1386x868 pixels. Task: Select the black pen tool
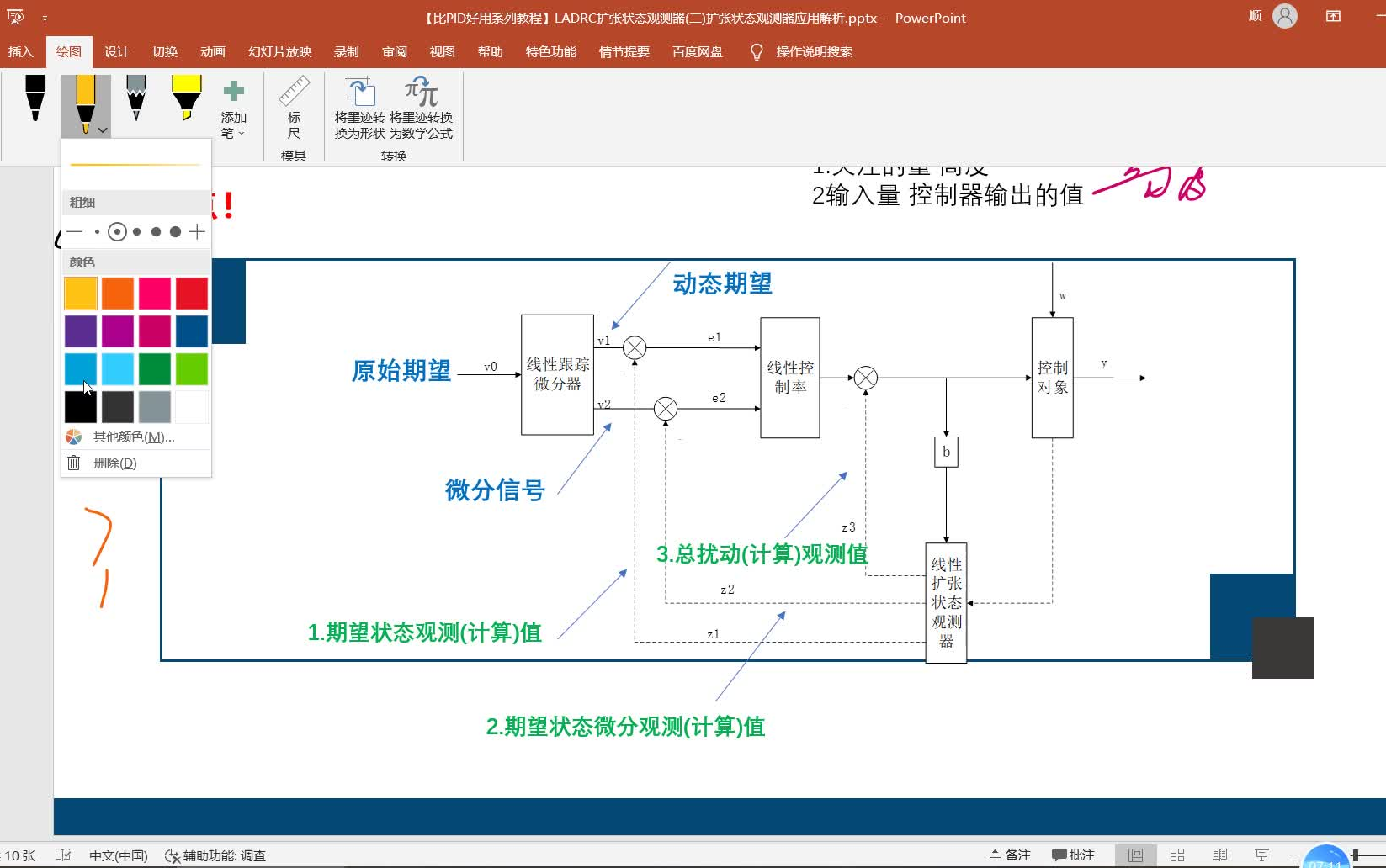point(35,99)
